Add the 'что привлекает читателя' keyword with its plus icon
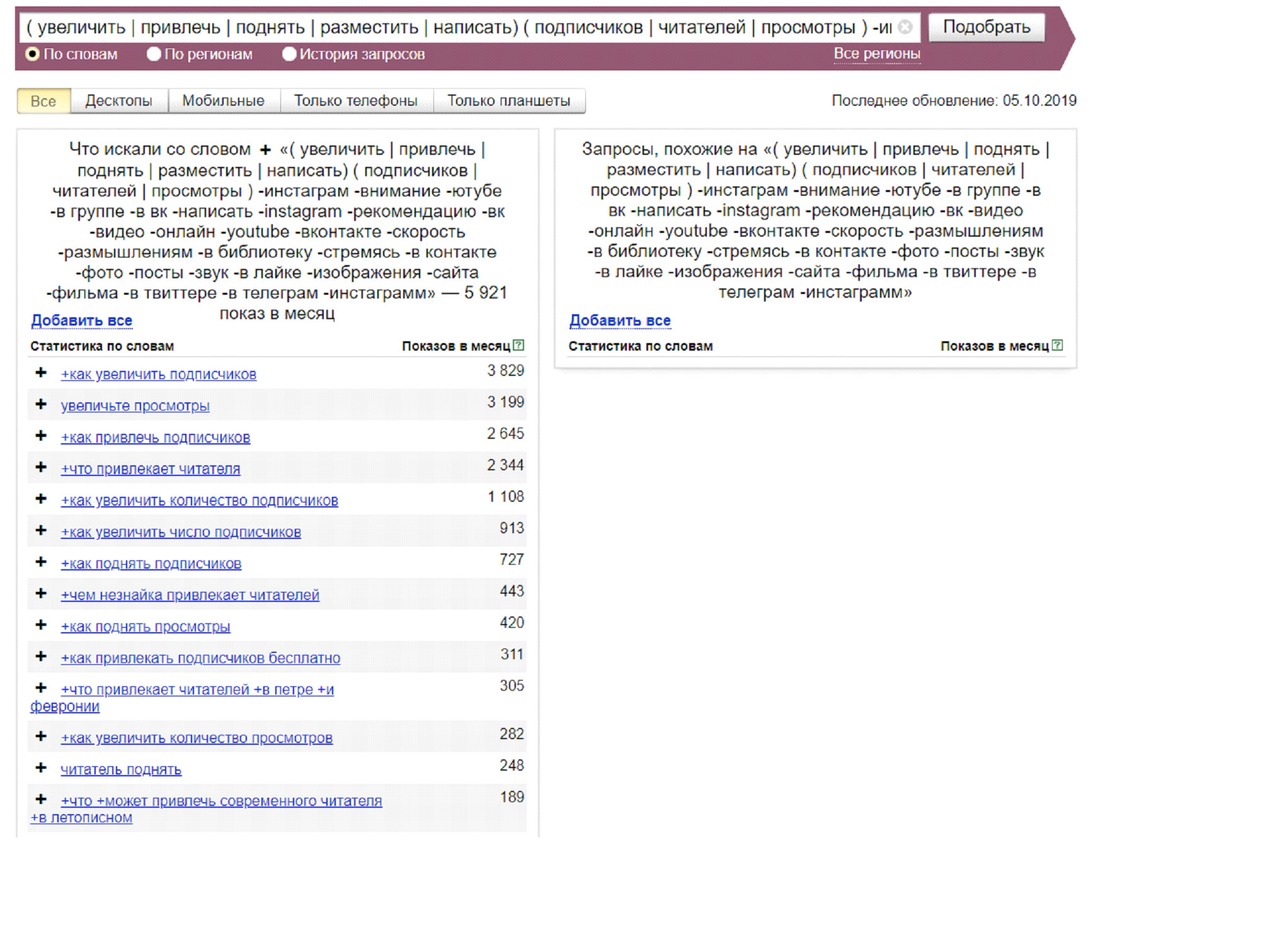 [41, 467]
